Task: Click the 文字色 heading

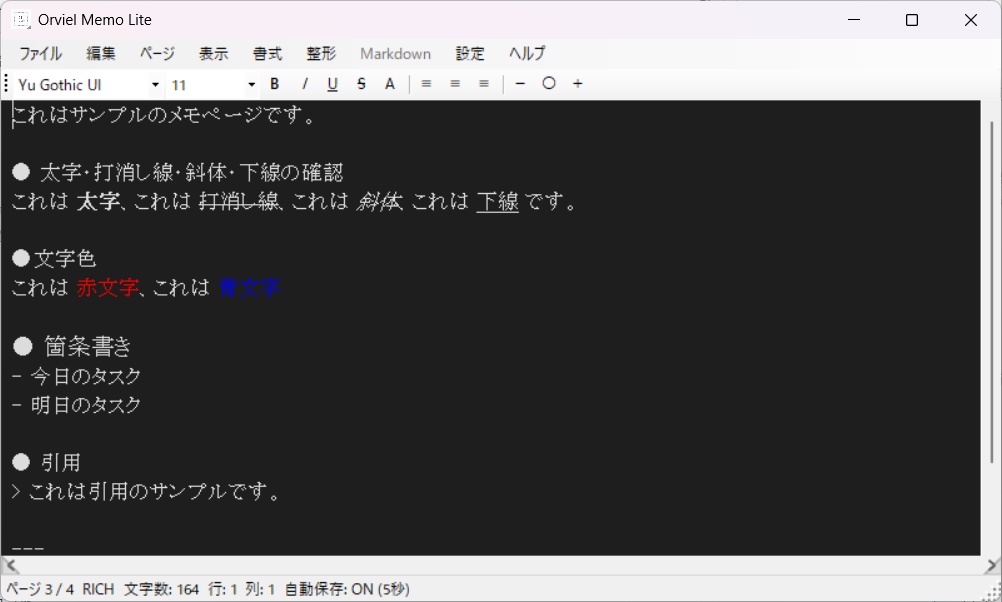Action: (x=65, y=259)
